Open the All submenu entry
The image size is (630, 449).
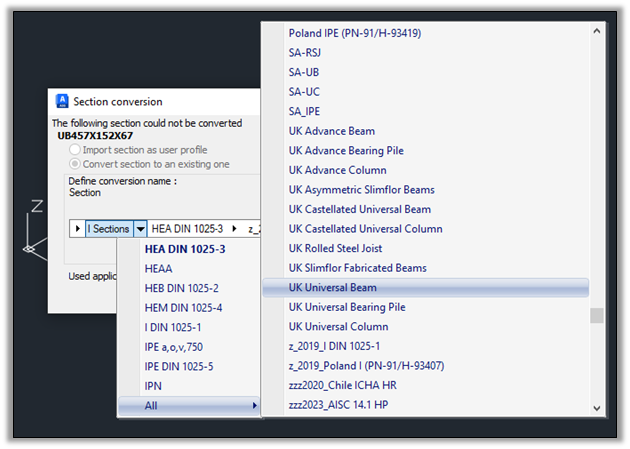coord(189,406)
